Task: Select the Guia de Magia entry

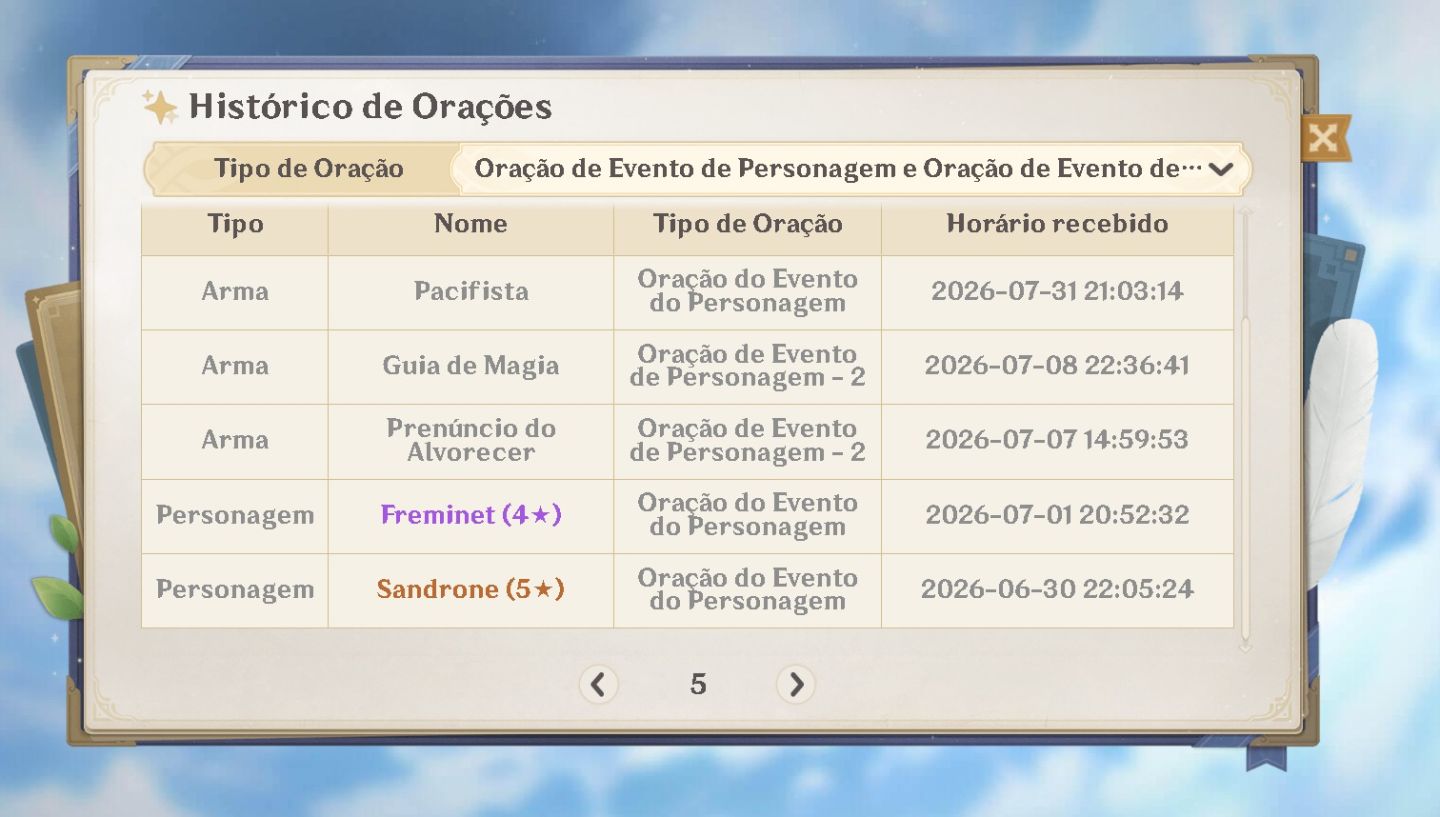Action: [471, 366]
